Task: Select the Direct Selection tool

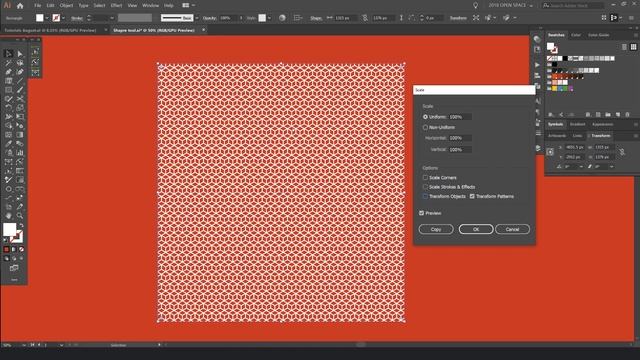Action: (x=20, y=53)
